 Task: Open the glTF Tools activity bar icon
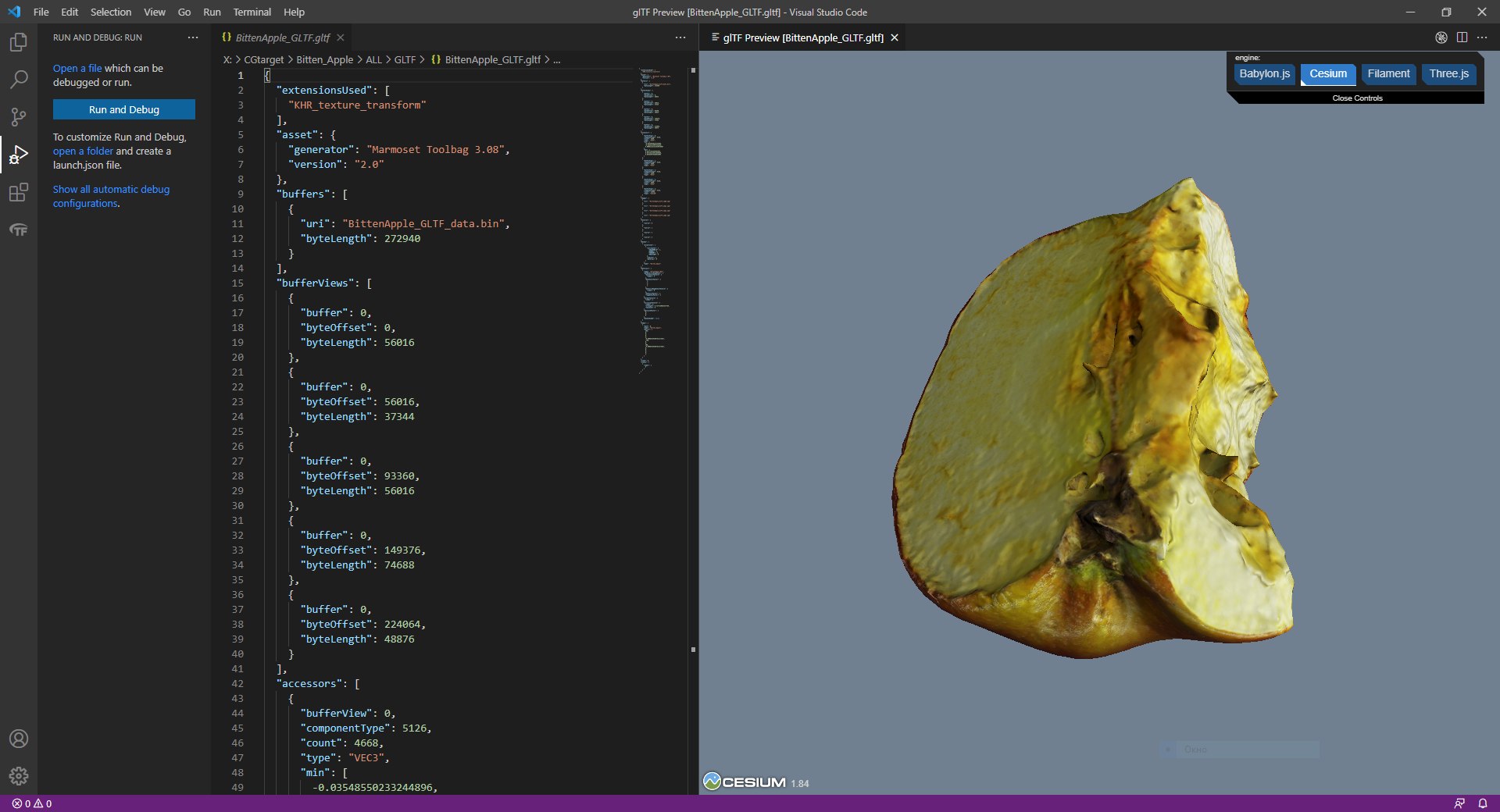(19, 230)
